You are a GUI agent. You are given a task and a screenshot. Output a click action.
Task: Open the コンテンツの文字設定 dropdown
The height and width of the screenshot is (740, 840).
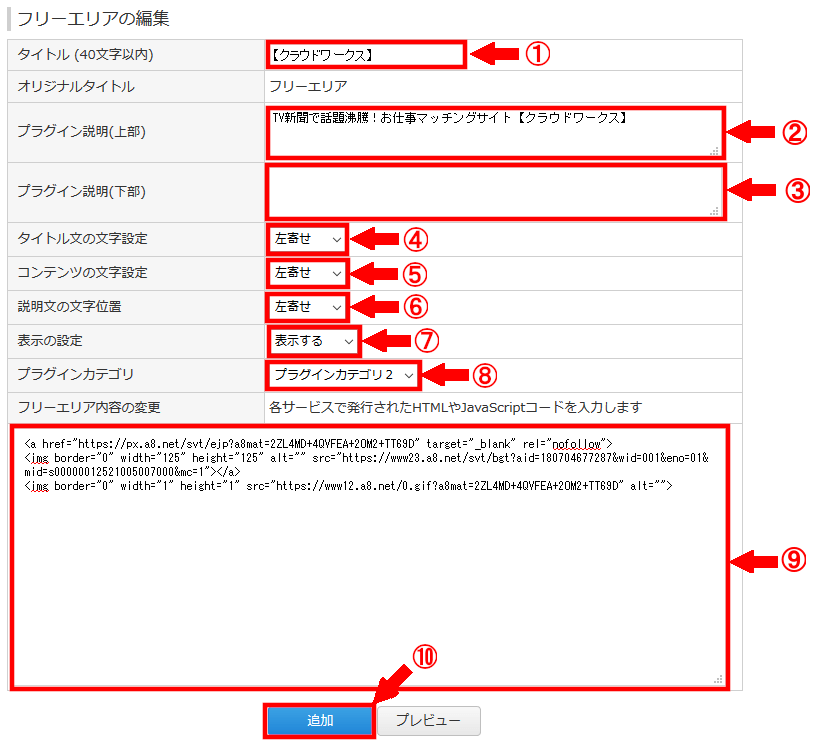308,273
